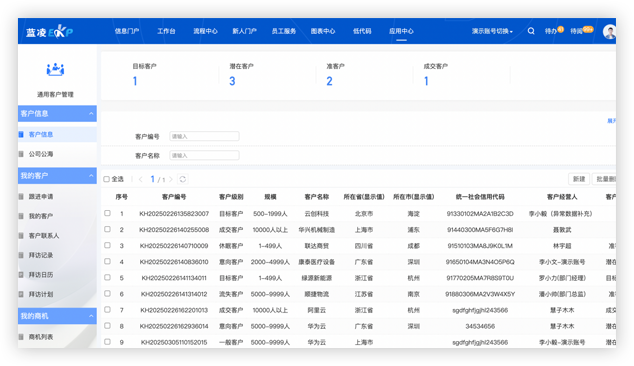Click the refresh icon beside pagination
The height and width of the screenshot is (366, 634).
point(183,179)
